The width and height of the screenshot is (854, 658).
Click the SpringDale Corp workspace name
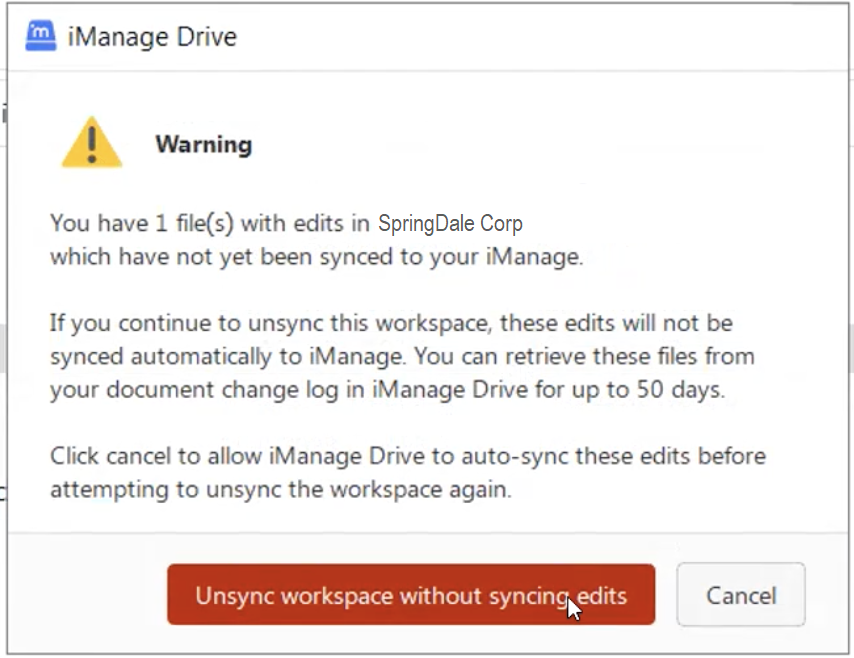click(450, 223)
